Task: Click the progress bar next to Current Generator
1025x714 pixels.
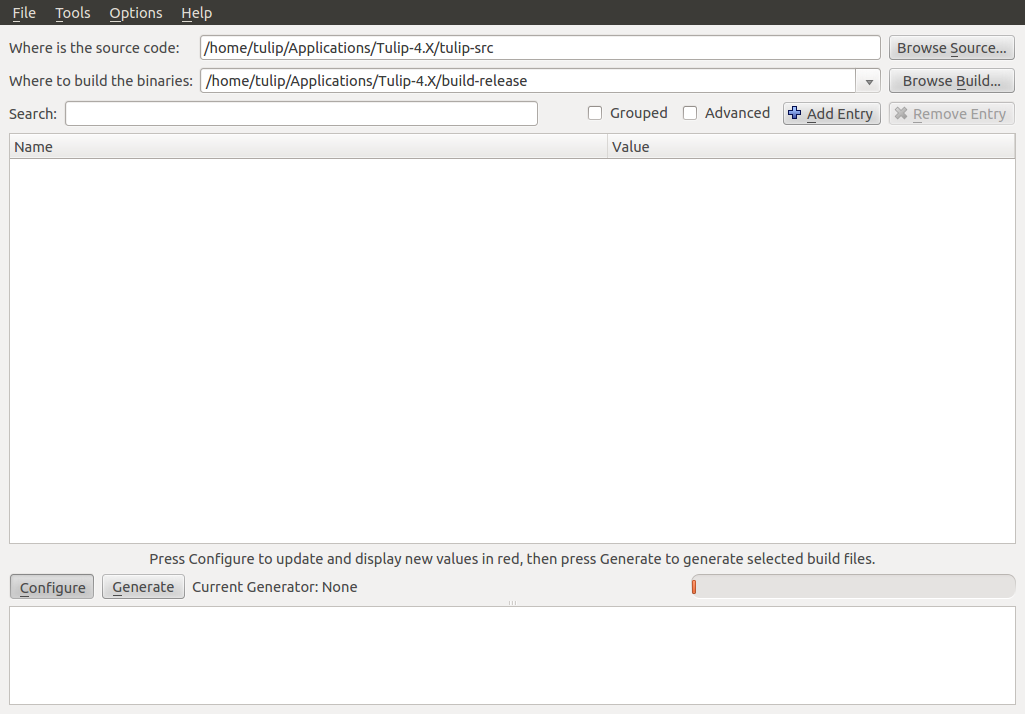Action: 852,586
